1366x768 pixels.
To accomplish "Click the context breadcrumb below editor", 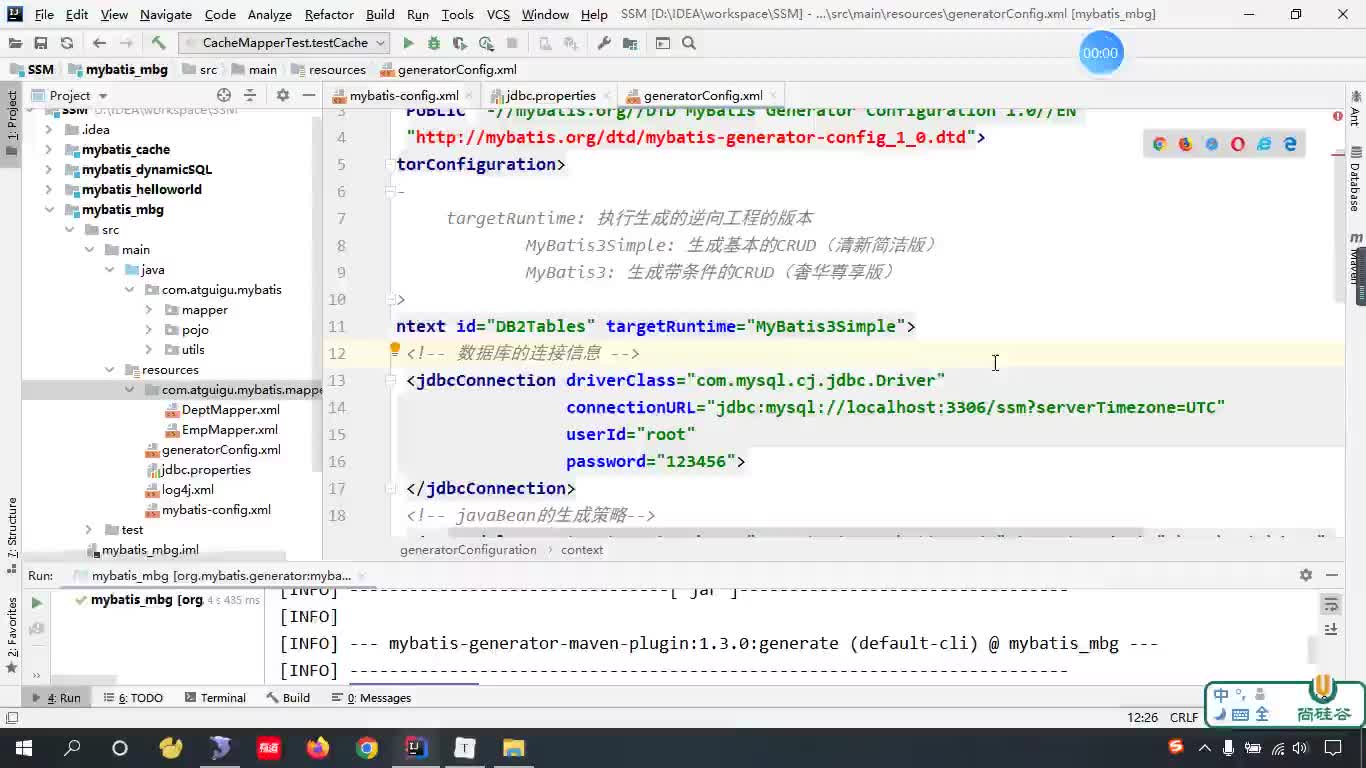I will [x=582, y=550].
